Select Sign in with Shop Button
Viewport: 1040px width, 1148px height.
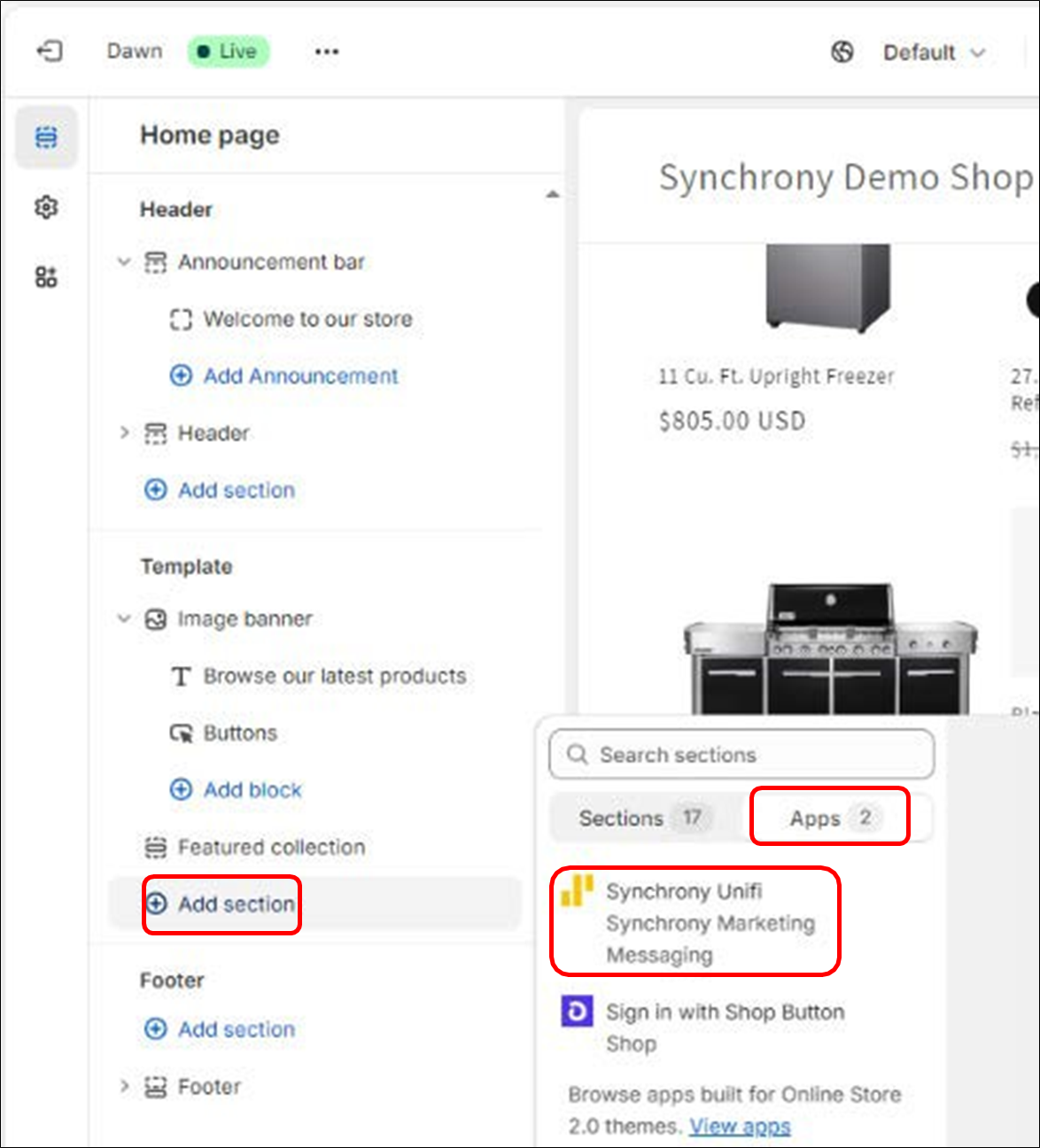(704, 1028)
